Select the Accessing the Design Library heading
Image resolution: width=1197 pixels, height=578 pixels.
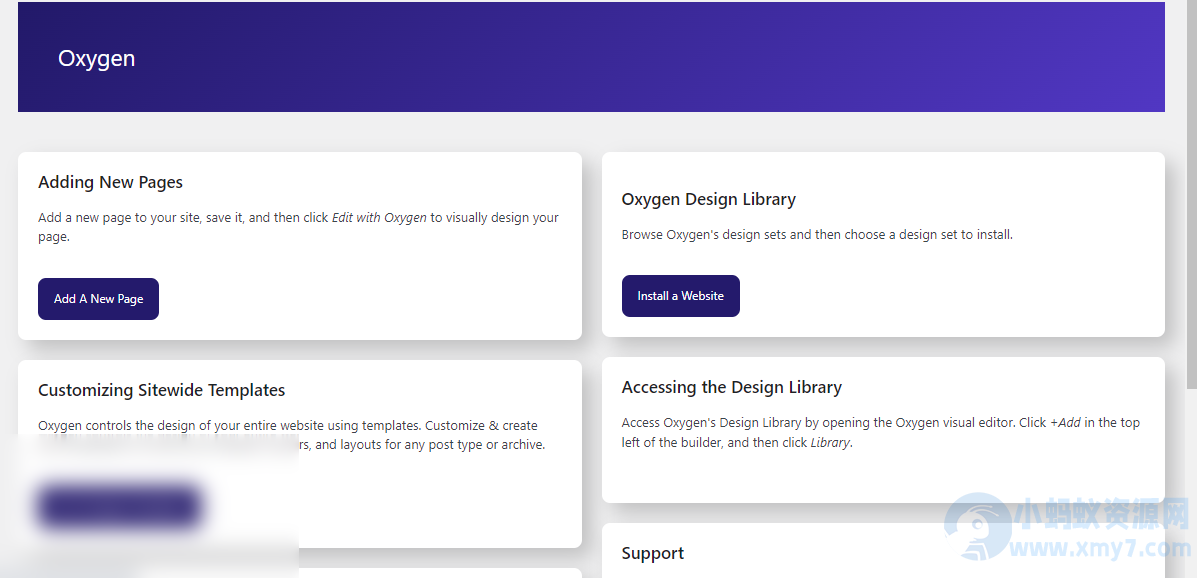pyautogui.click(x=731, y=386)
